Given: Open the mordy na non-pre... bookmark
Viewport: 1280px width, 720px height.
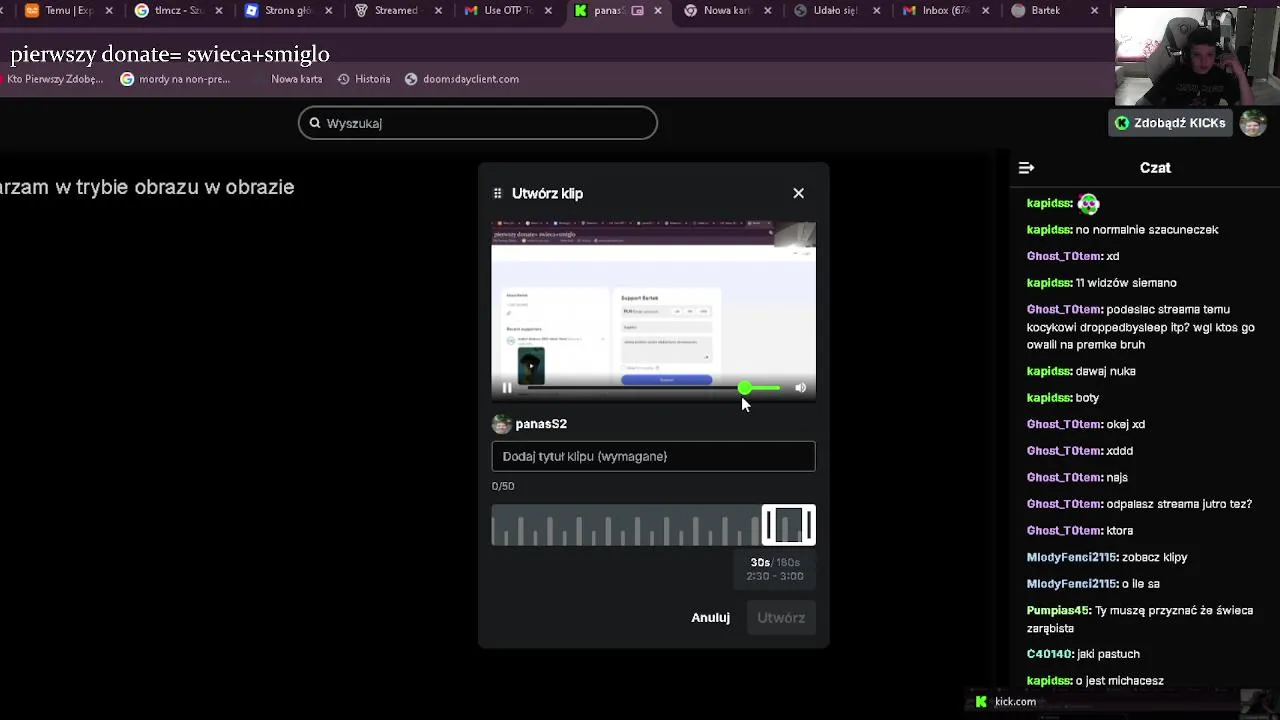Looking at the screenshot, I should coord(175,79).
